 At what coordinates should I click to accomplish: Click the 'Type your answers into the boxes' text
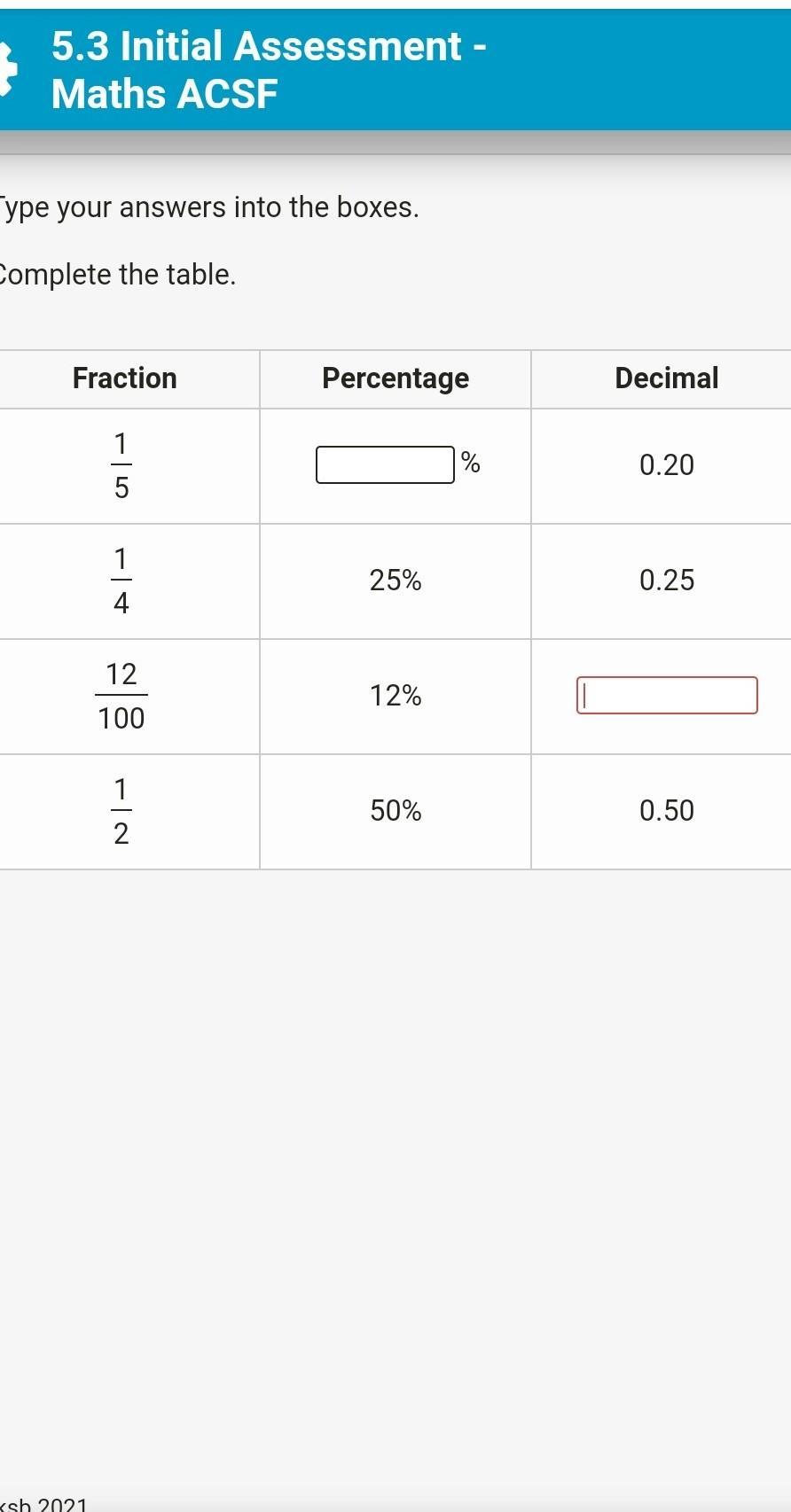pos(208,207)
